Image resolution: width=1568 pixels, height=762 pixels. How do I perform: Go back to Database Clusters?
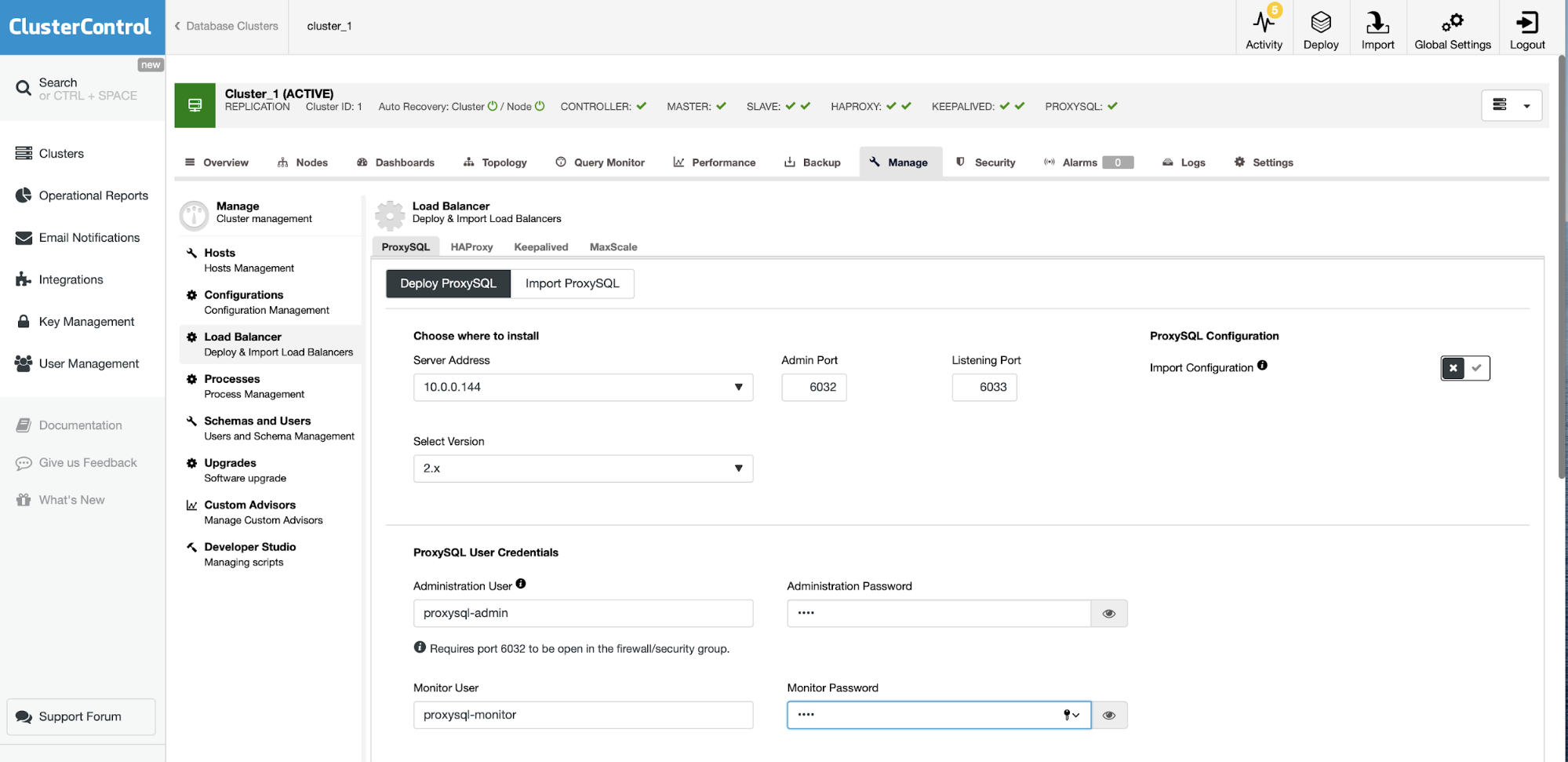[227, 26]
